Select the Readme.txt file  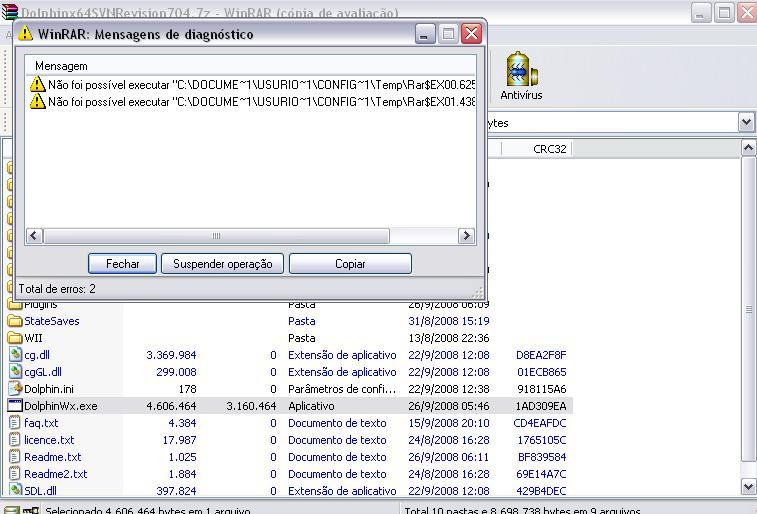point(53,457)
